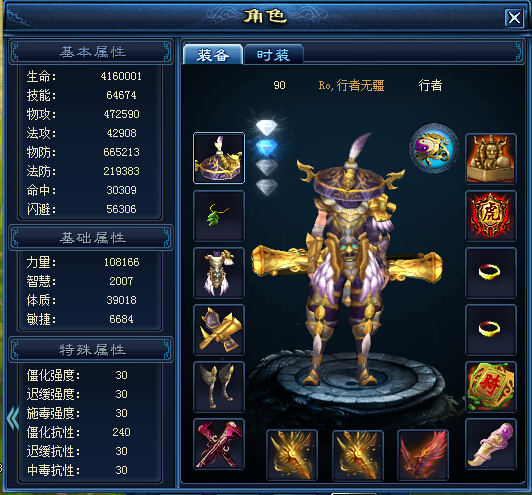The image size is (532, 495).
Task: Collapse the attributes panel with double-arrow
Action: click(x=13, y=418)
